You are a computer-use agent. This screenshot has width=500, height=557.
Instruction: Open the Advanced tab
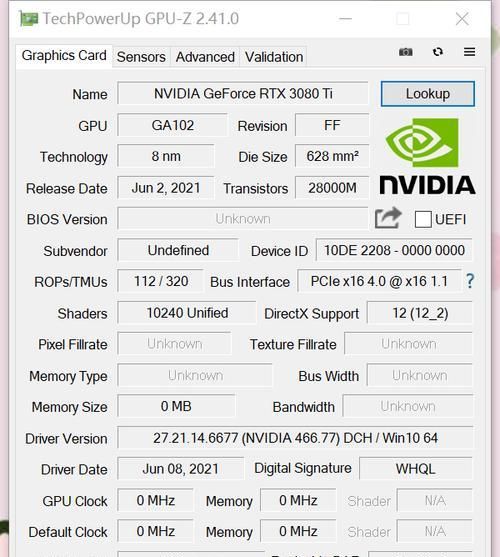[x=205, y=57]
